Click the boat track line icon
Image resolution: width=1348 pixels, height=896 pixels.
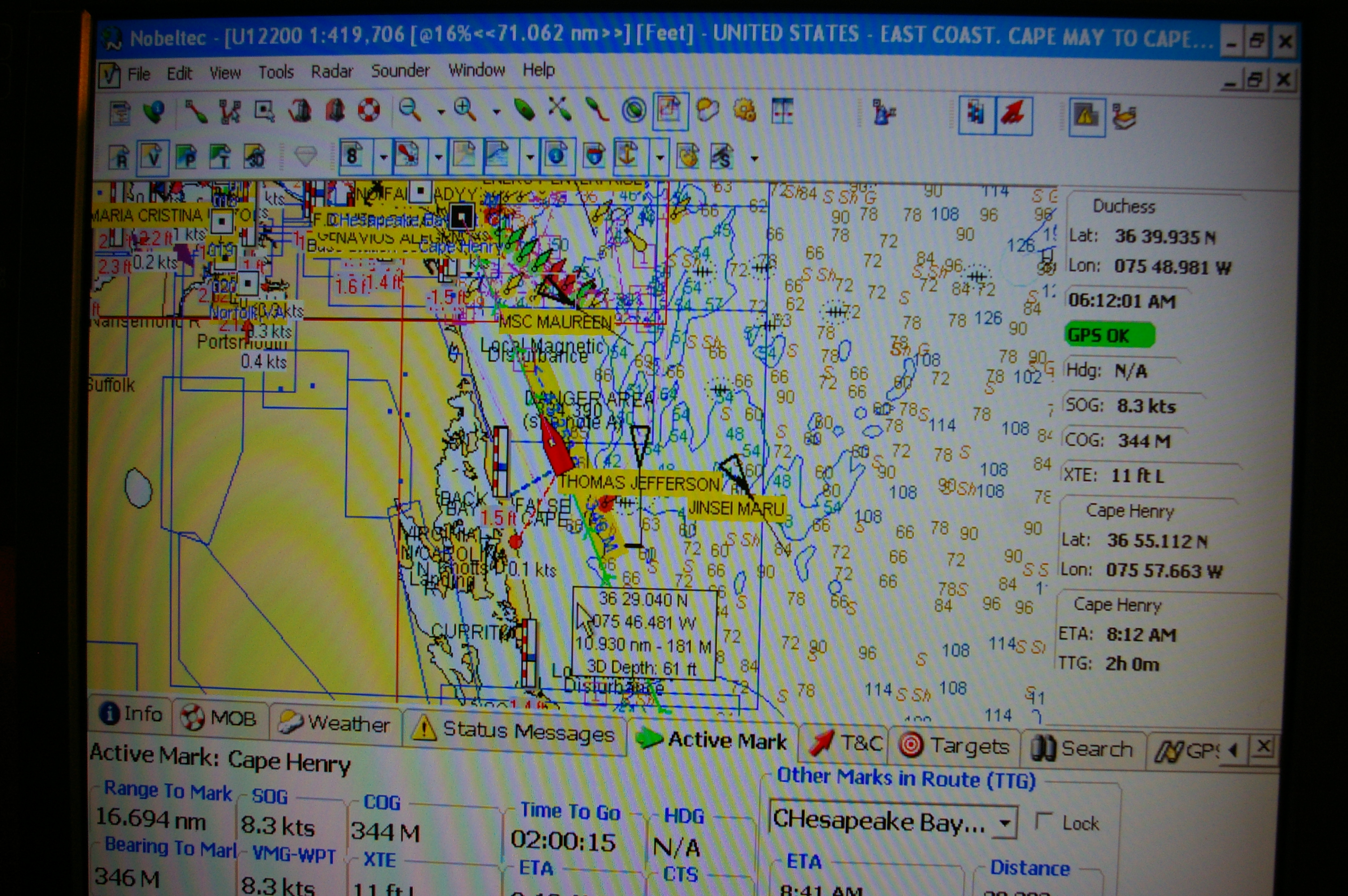click(597, 108)
